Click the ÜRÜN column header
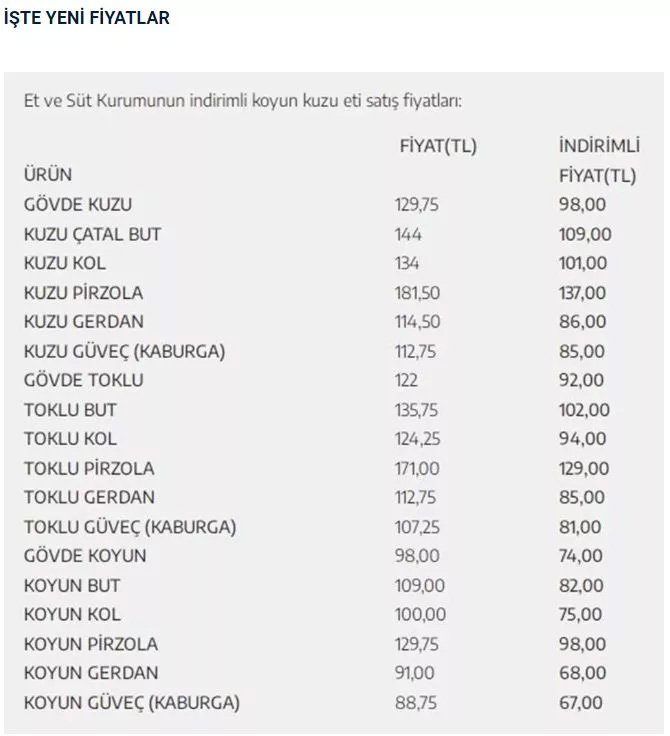 pos(48,175)
